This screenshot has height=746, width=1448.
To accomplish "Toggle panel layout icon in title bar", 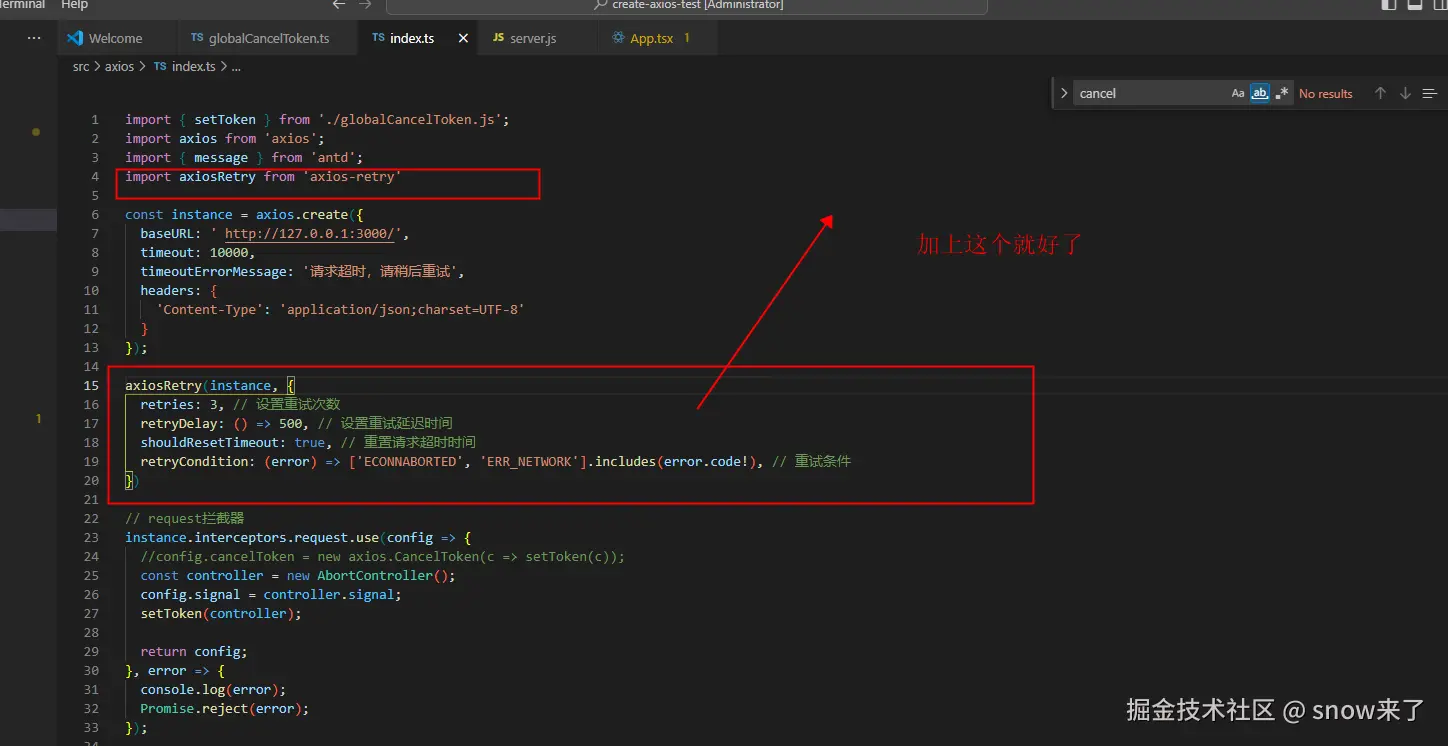I will [1415, 4].
